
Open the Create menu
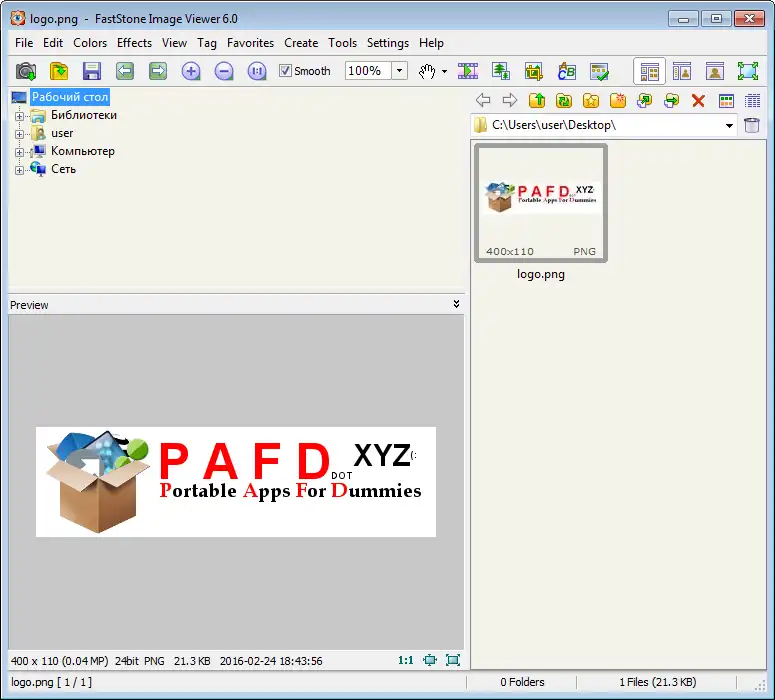point(301,43)
